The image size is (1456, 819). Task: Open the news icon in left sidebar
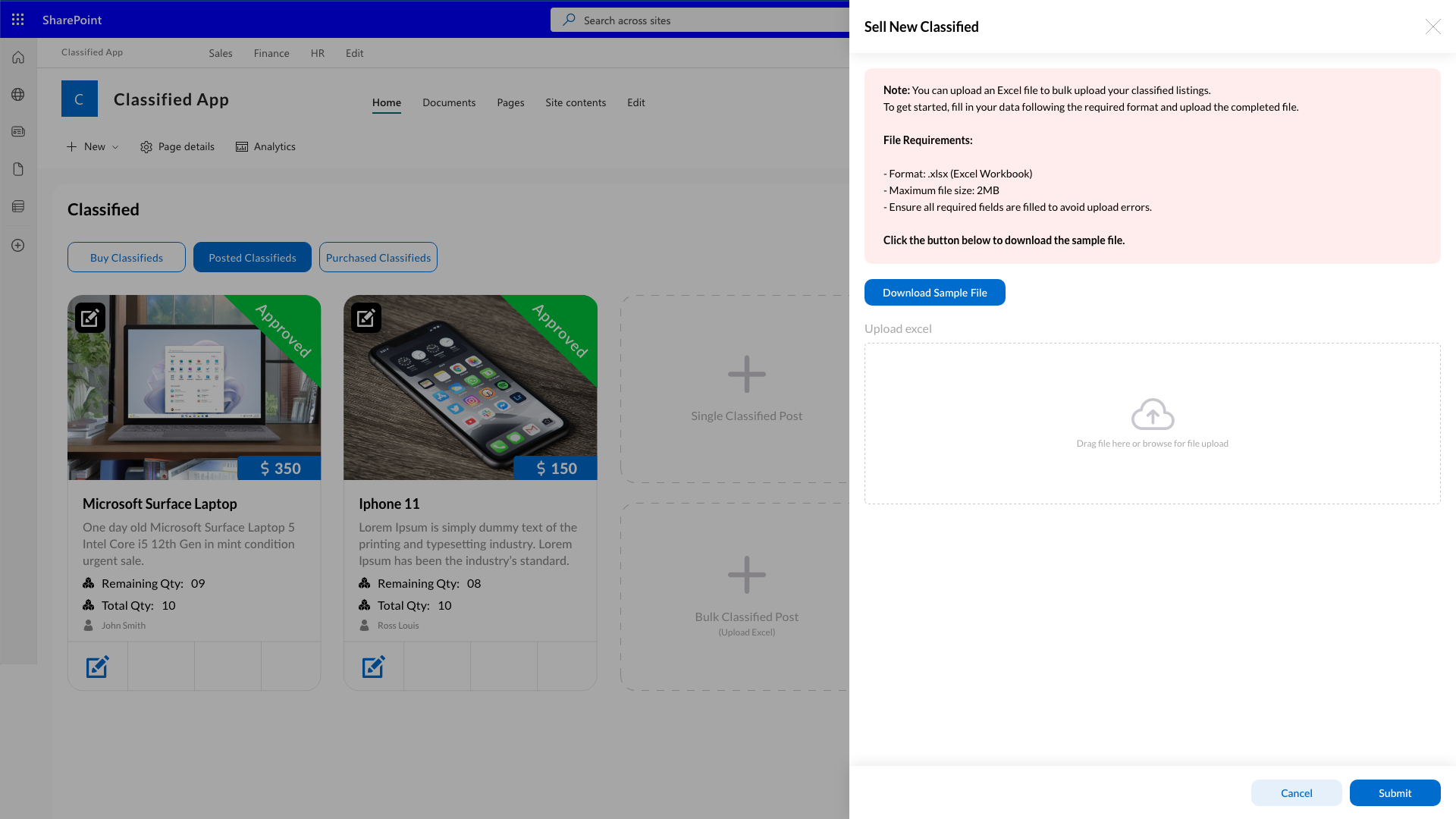pos(18,132)
